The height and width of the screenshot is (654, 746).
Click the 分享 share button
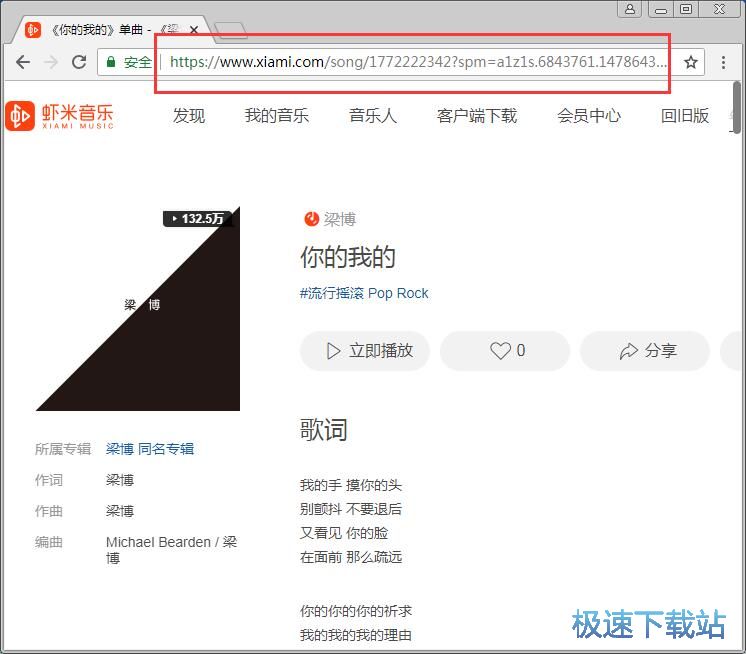click(x=646, y=351)
